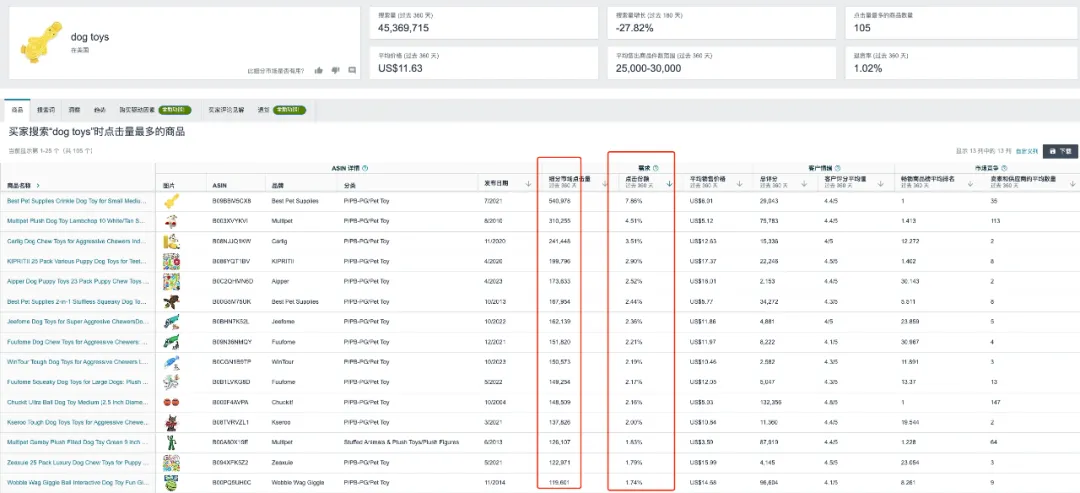
Task: Select click share cell 7.86%
Action: tap(632, 201)
